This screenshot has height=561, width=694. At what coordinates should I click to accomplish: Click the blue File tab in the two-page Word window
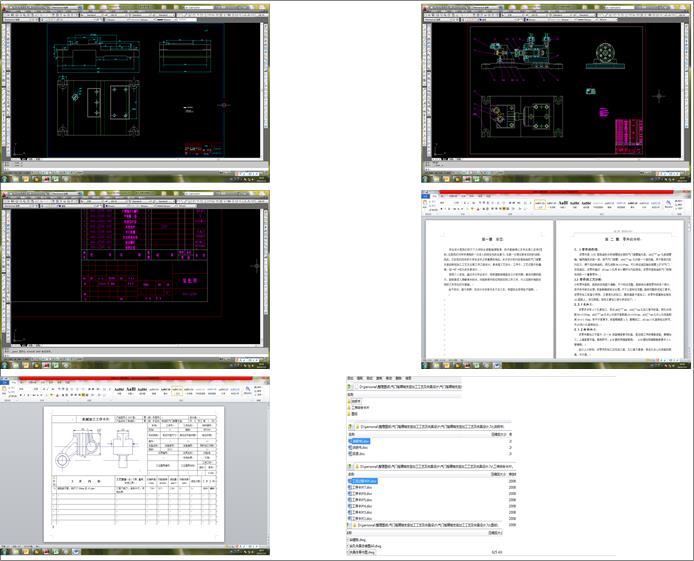pos(425,196)
